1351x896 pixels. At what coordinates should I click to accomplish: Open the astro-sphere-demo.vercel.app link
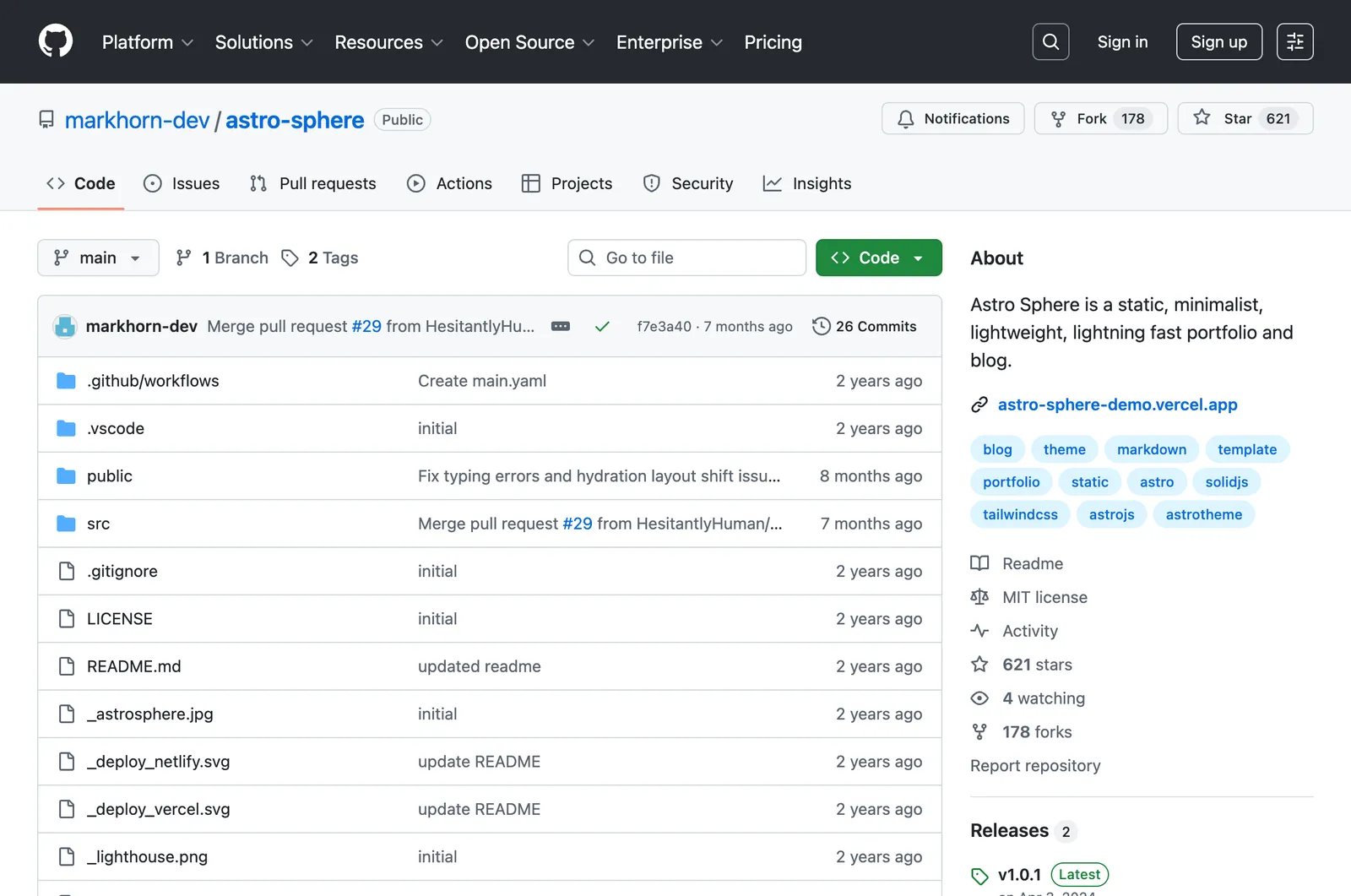1117,405
